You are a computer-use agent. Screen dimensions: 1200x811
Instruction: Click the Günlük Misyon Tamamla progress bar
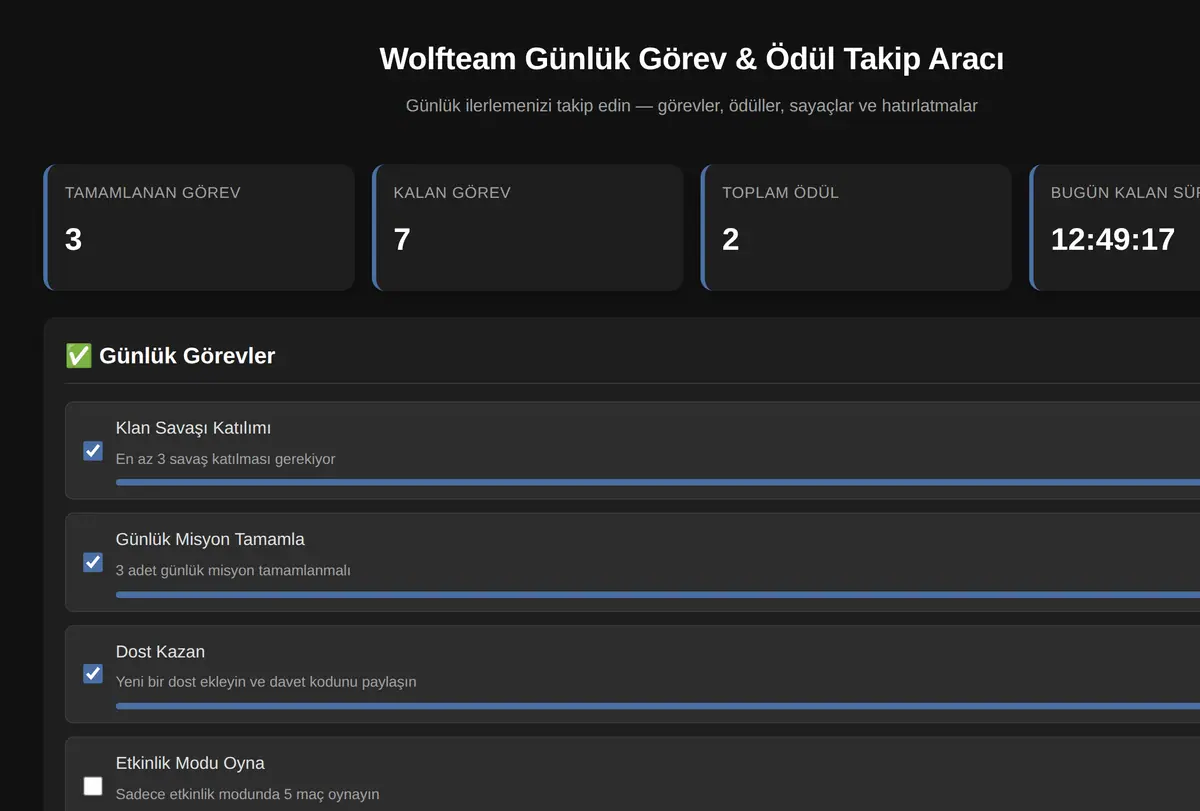[x=658, y=594]
